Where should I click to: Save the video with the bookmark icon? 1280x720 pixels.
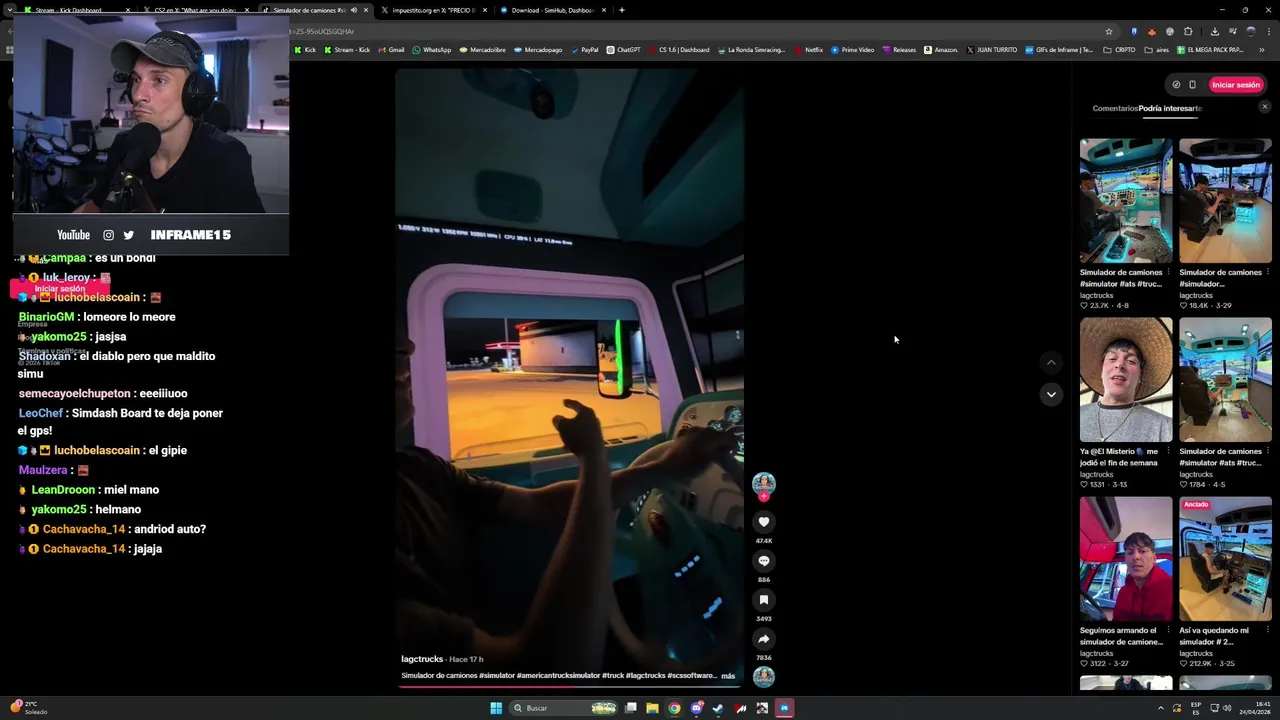pyautogui.click(x=763, y=600)
